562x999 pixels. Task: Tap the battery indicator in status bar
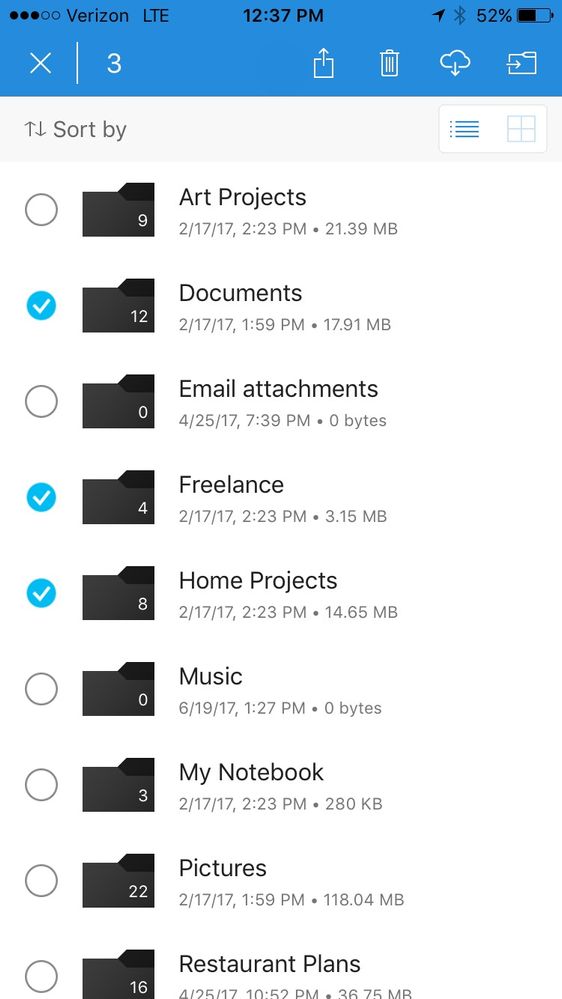click(535, 15)
